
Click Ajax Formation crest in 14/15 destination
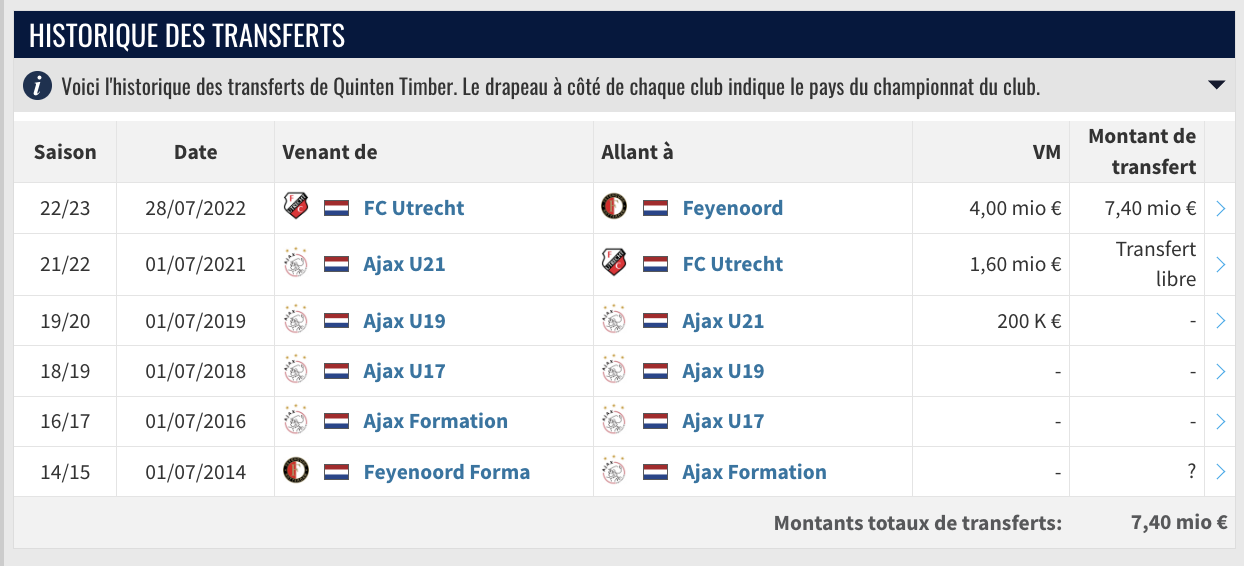coord(614,471)
